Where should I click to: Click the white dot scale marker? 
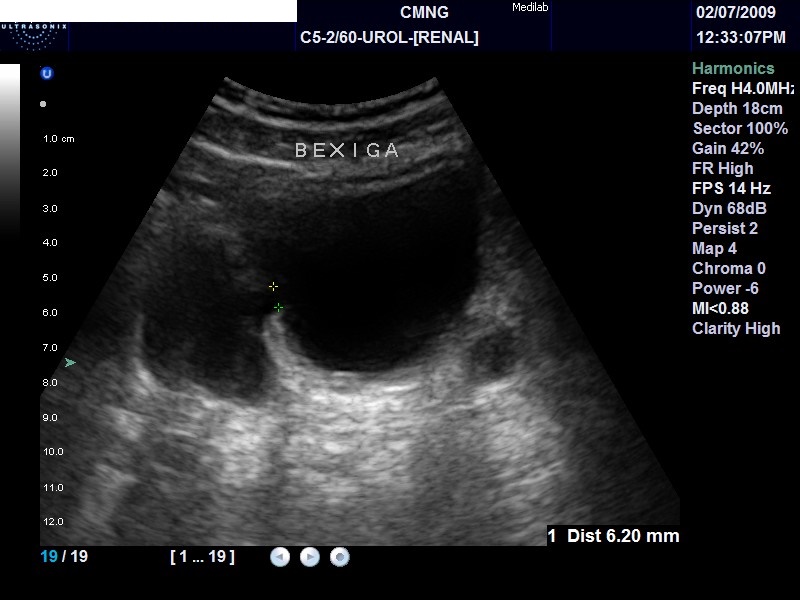point(43,104)
